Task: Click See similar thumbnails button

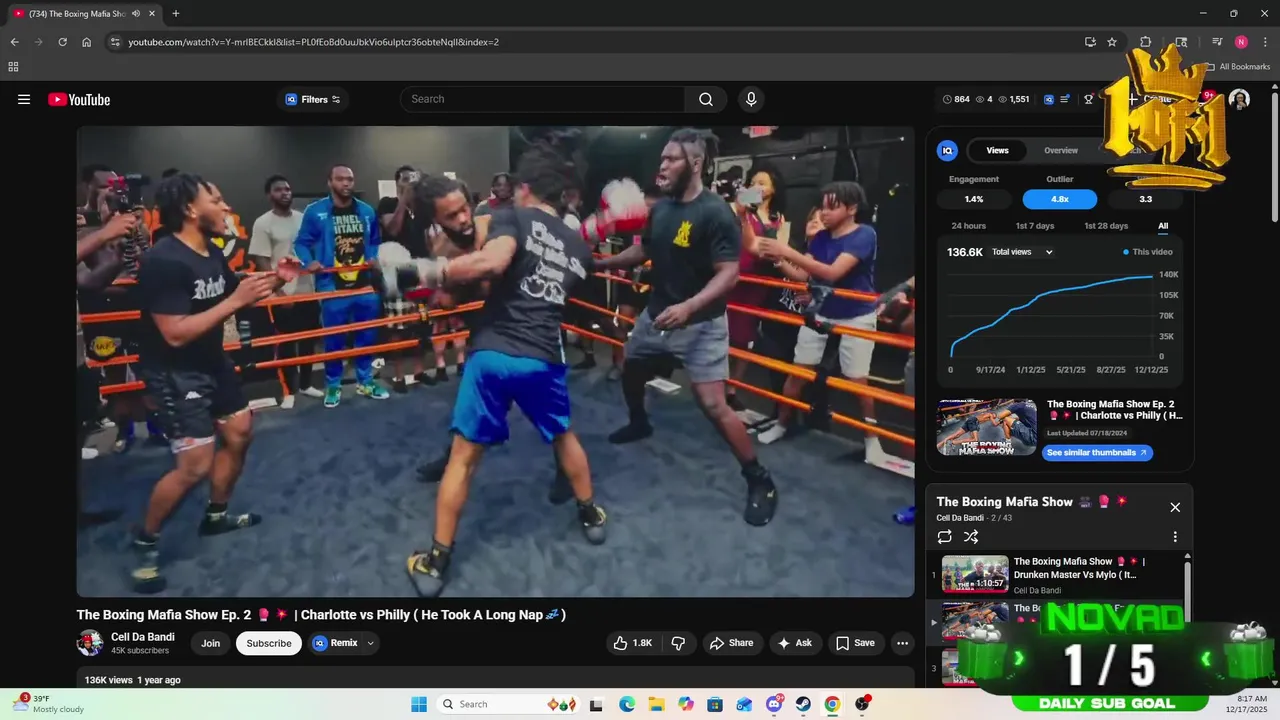Action: point(1097,453)
